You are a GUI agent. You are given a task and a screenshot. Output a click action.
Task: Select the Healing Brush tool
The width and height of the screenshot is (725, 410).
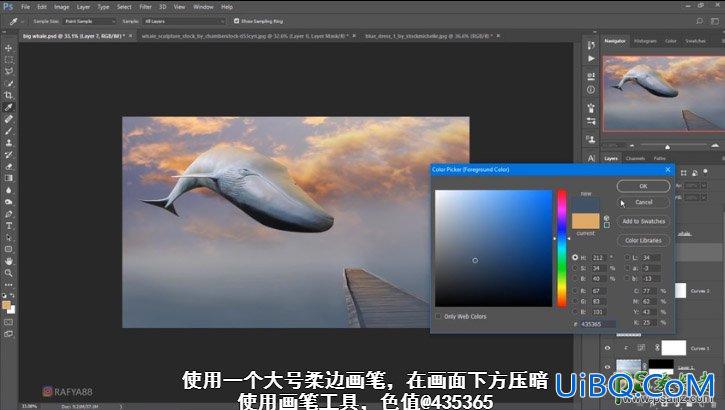pyautogui.click(x=8, y=119)
